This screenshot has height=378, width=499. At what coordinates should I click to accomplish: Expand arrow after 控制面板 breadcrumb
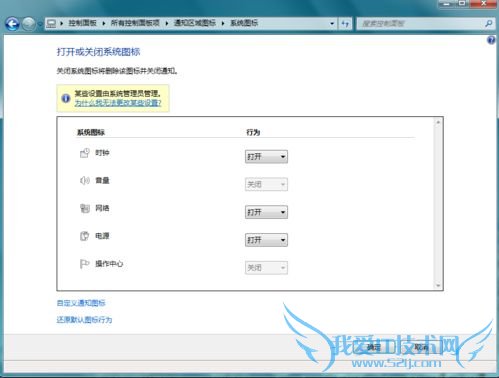104,23
